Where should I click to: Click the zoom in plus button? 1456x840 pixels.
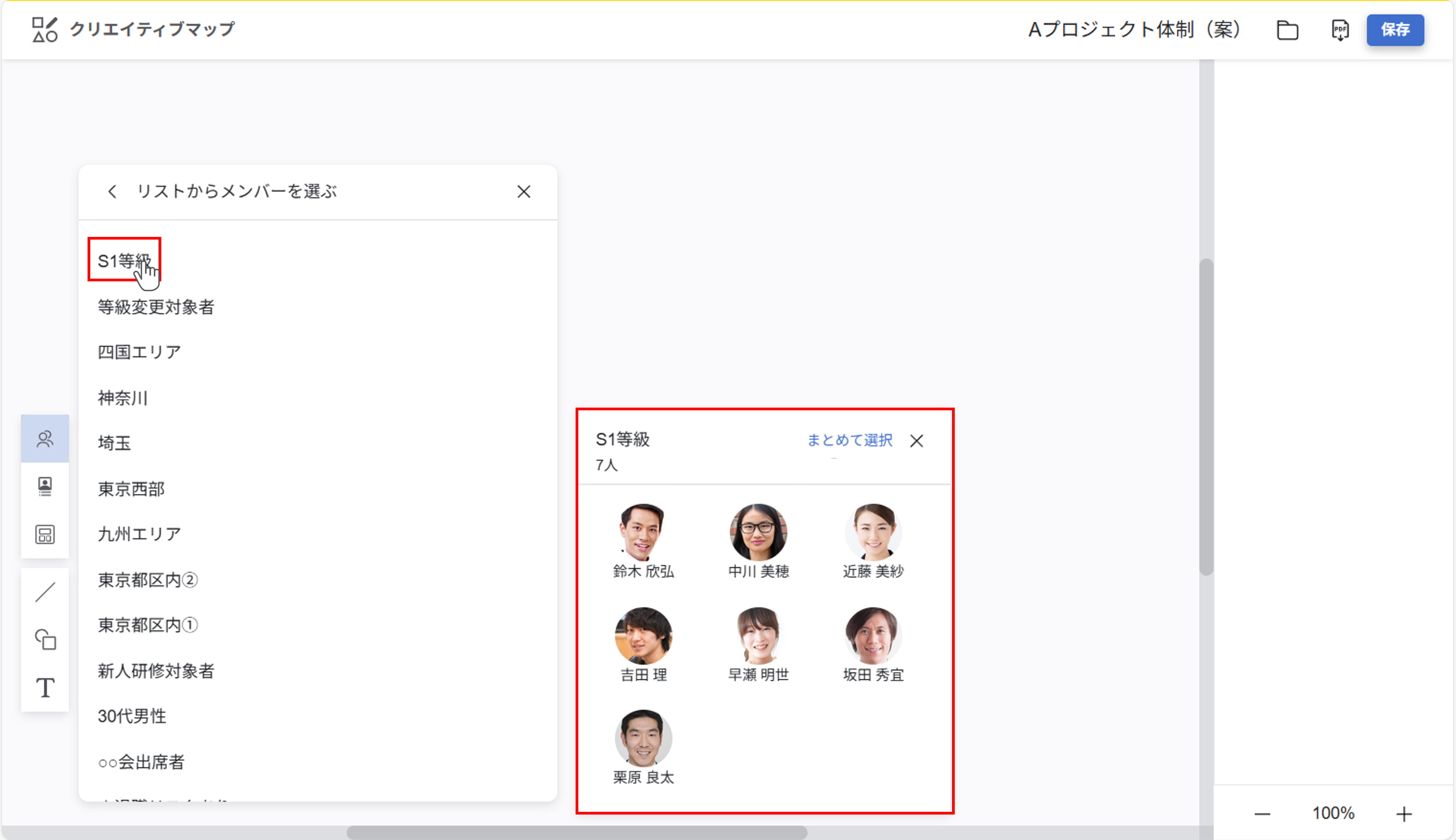(x=1403, y=814)
